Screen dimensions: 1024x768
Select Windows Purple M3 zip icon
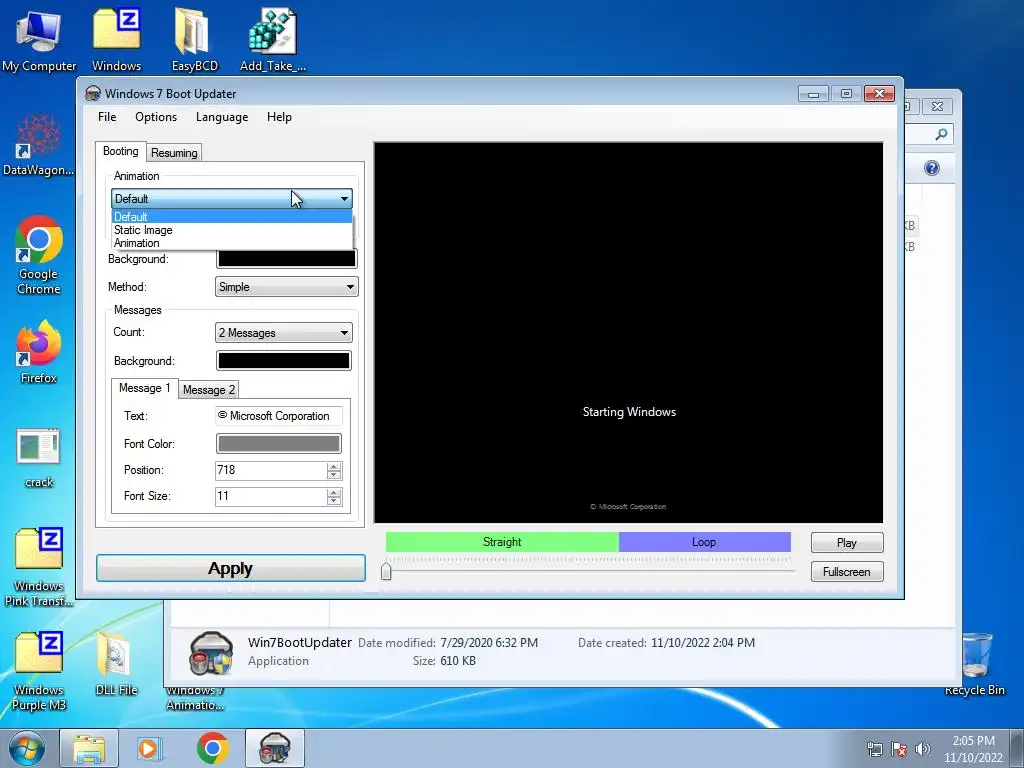(x=39, y=671)
